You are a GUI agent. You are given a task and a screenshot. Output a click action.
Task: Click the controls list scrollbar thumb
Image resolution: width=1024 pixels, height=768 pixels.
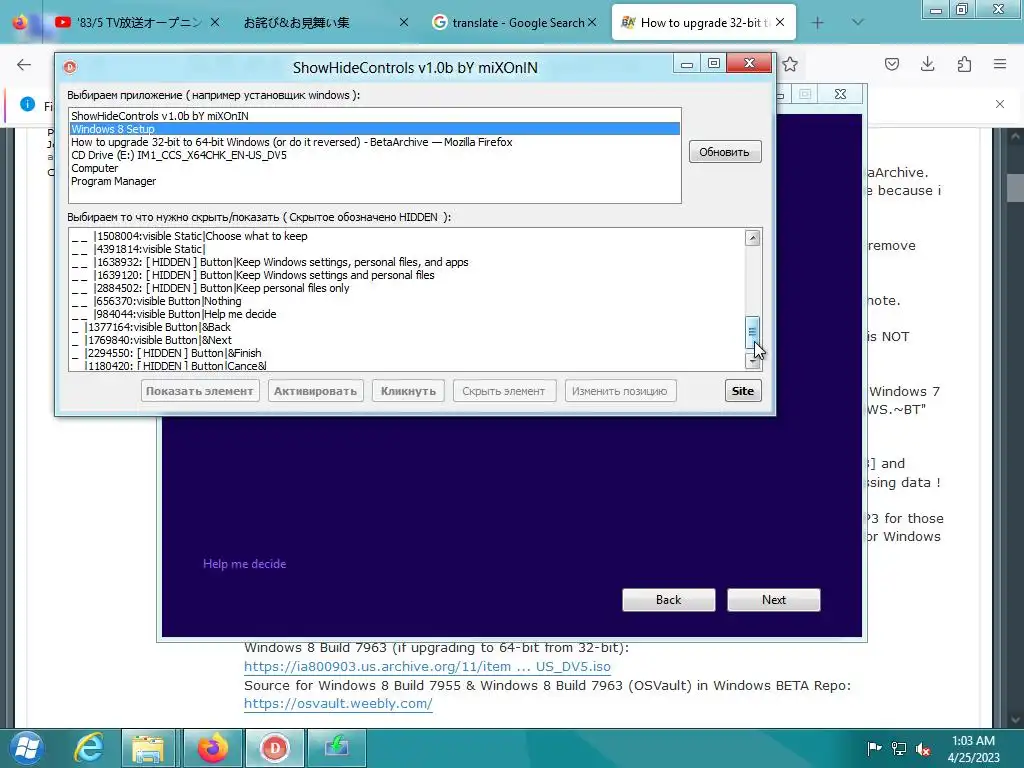752,332
